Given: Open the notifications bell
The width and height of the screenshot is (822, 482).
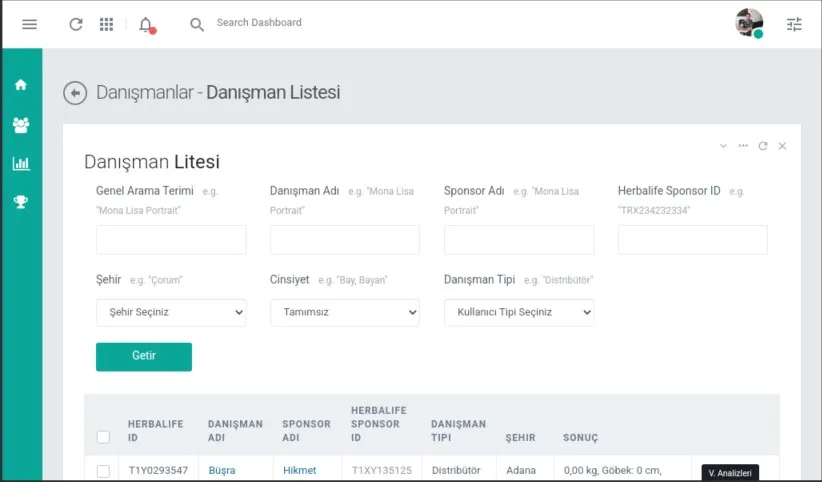Looking at the screenshot, I should point(146,25).
